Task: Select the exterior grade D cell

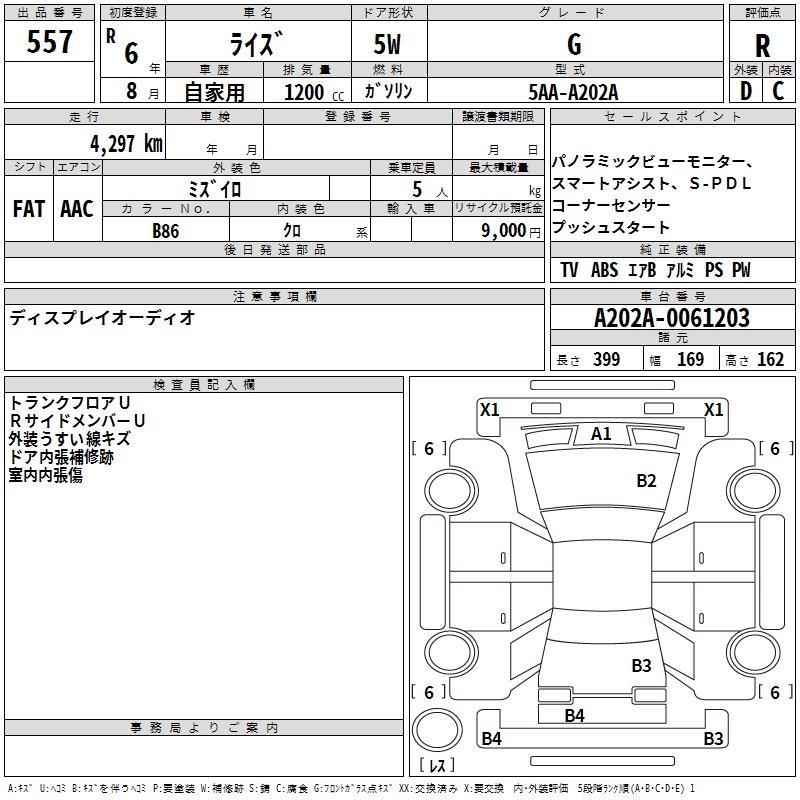Action: pos(745,90)
